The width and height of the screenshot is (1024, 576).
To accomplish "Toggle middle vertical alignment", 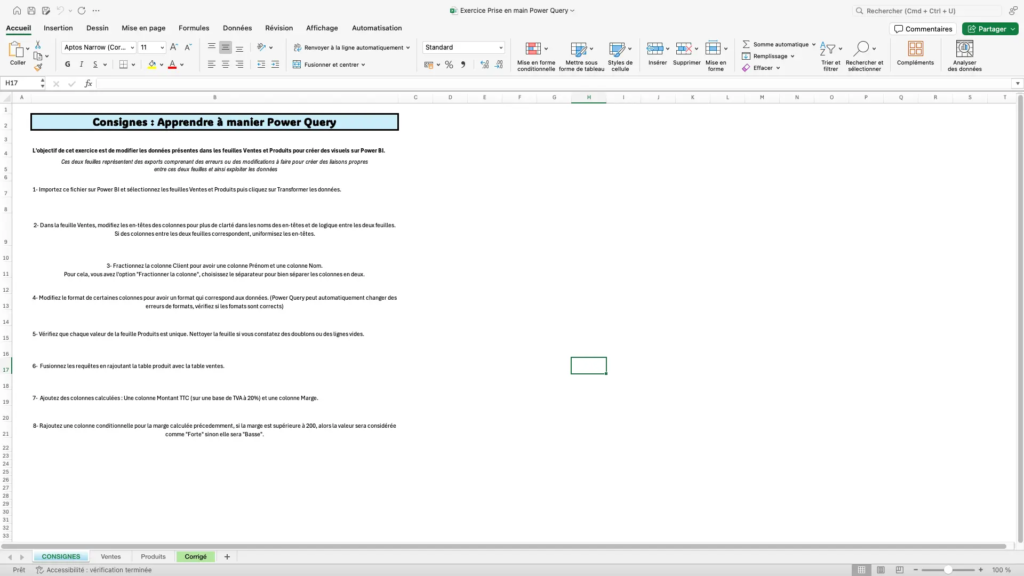I will pos(225,47).
